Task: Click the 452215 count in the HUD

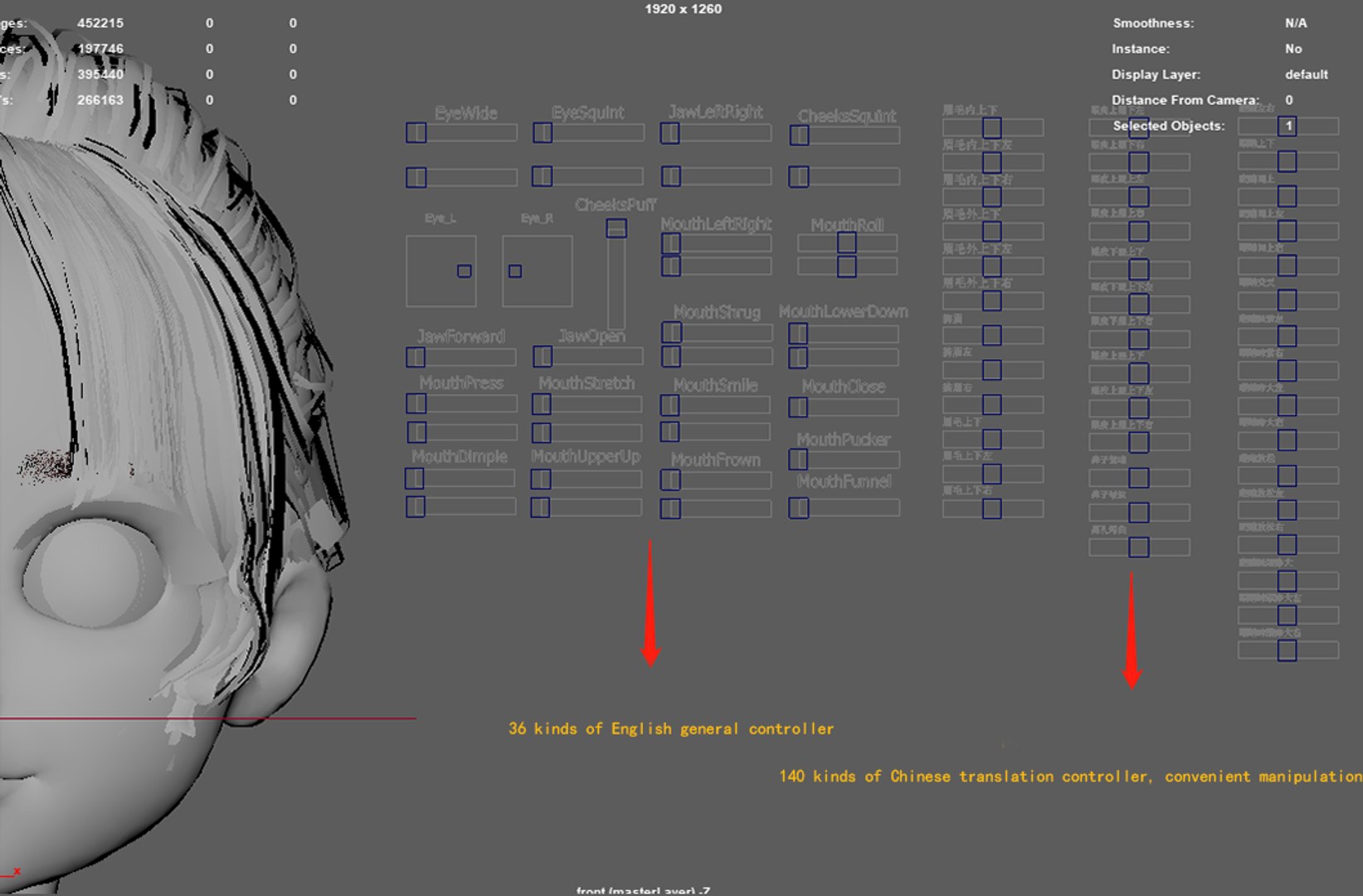Action: (100, 23)
